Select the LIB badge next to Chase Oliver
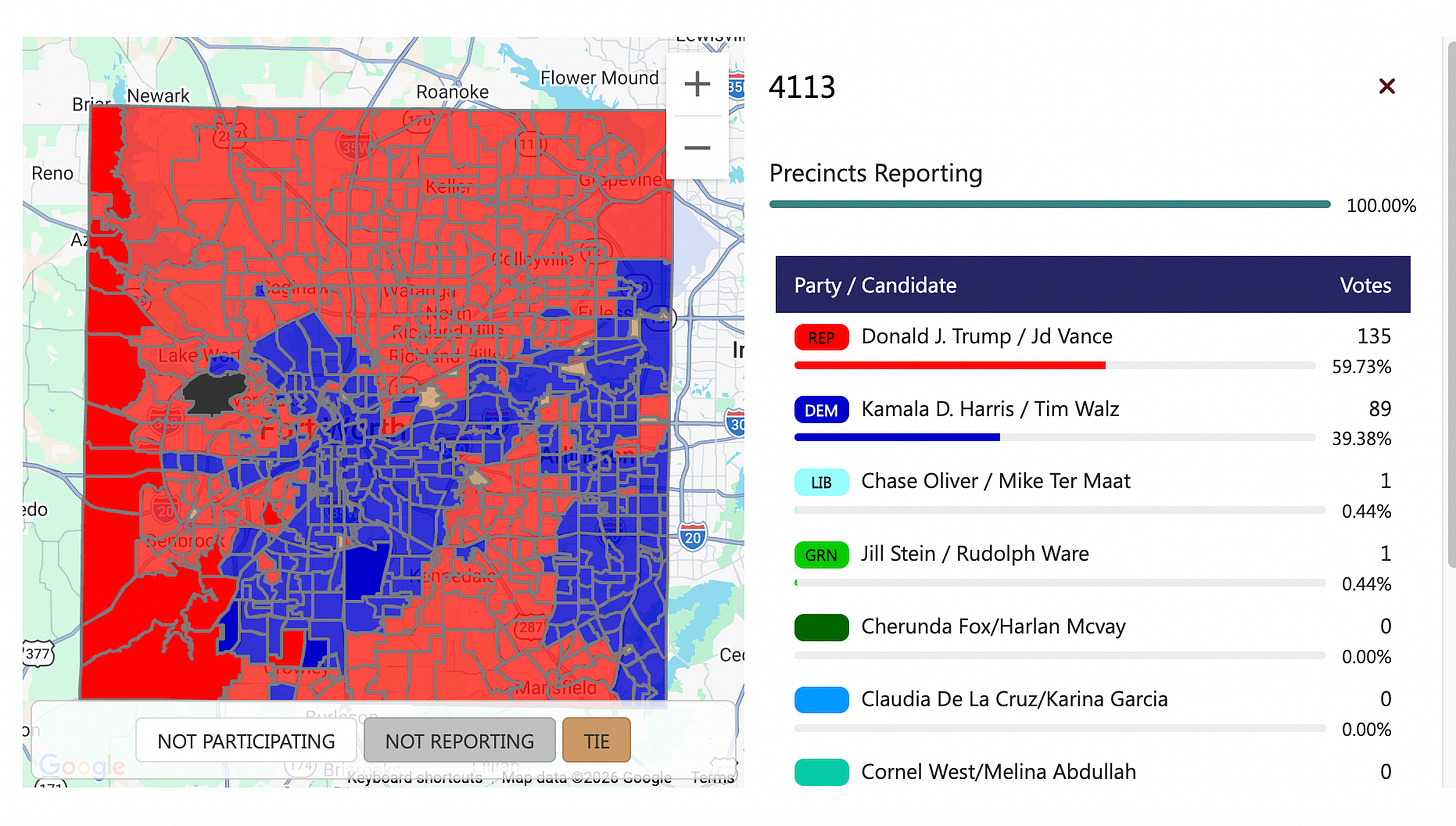 point(821,482)
